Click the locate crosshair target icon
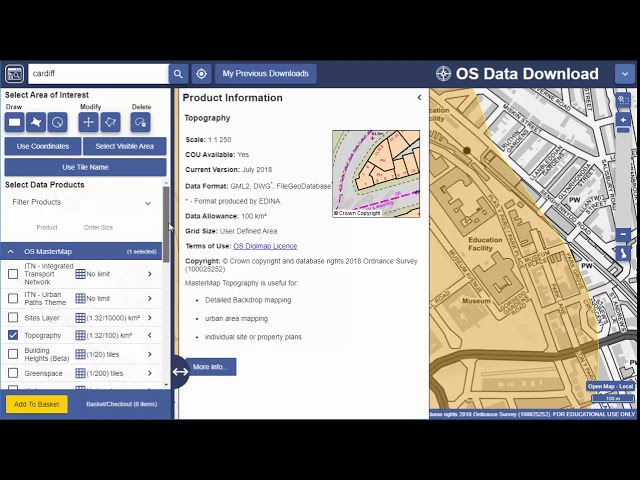This screenshot has height=480, width=640. click(x=201, y=74)
